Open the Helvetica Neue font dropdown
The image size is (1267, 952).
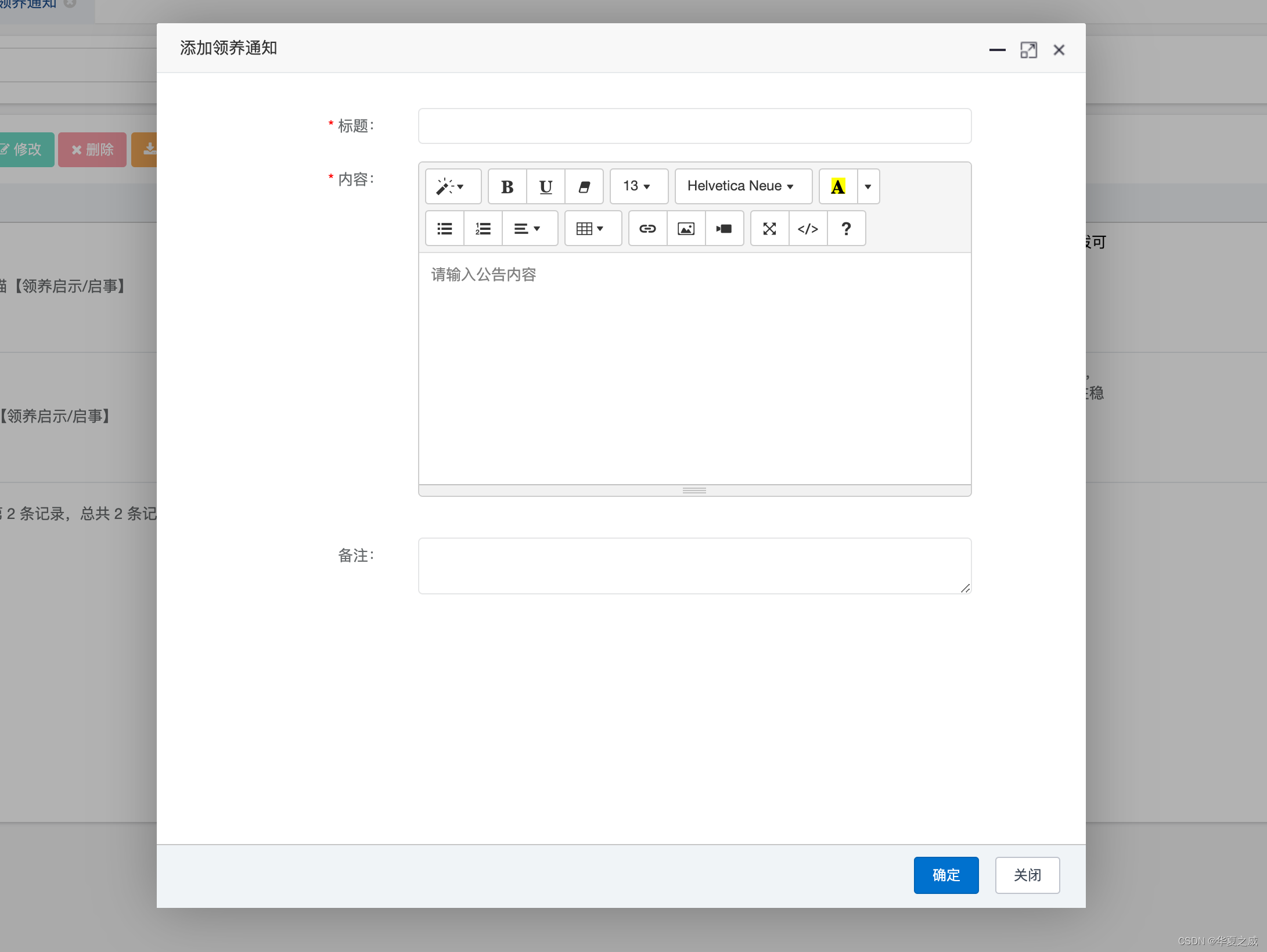point(743,186)
